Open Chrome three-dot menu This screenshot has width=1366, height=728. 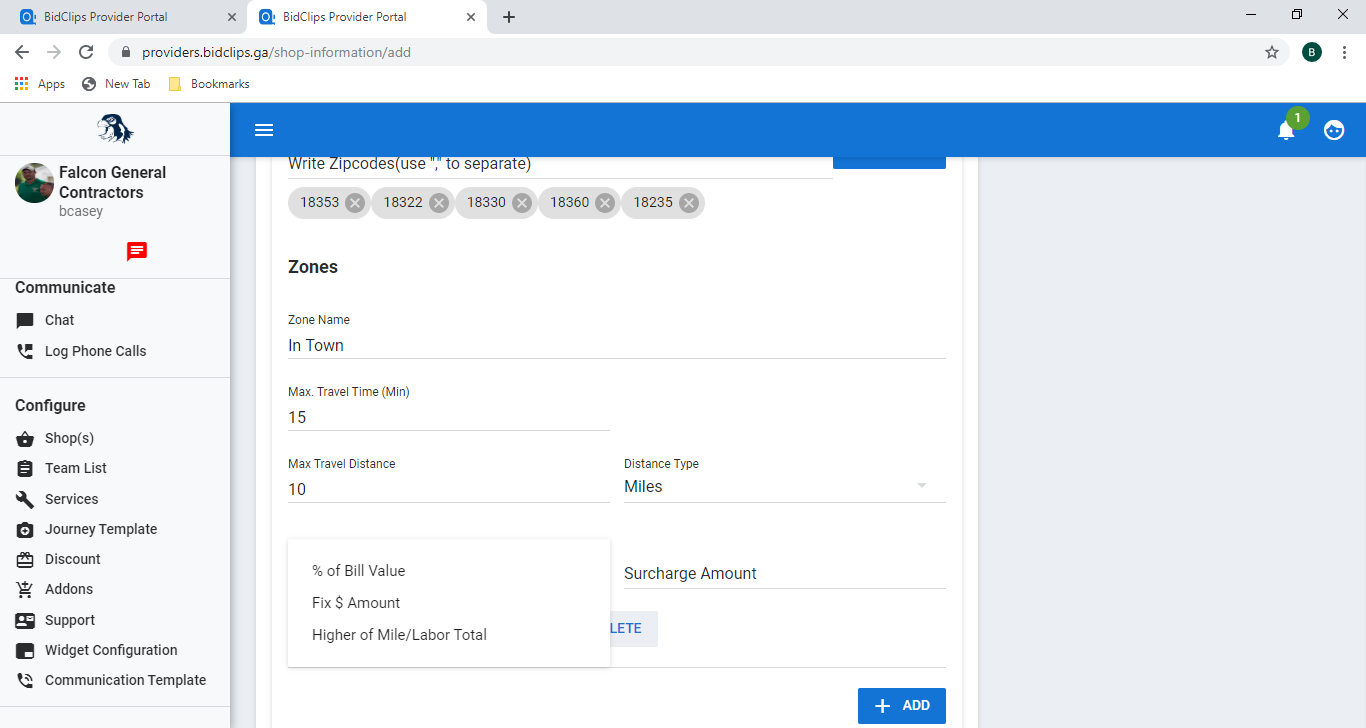pyautogui.click(x=1344, y=52)
